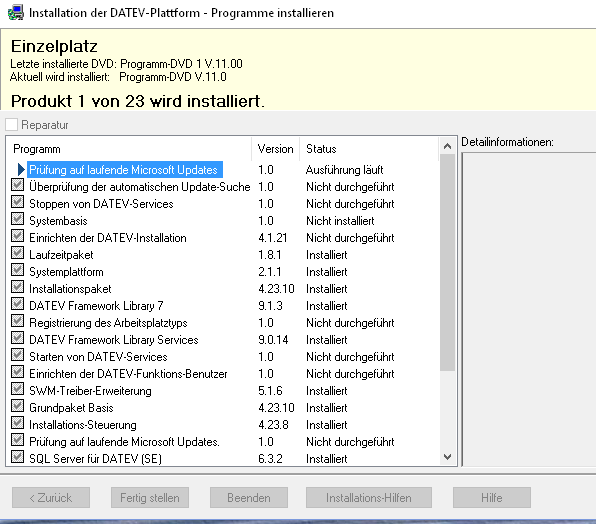This screenshot has height=524, width=596.
Task: Click the Programm column header
Action: point(128,149)
